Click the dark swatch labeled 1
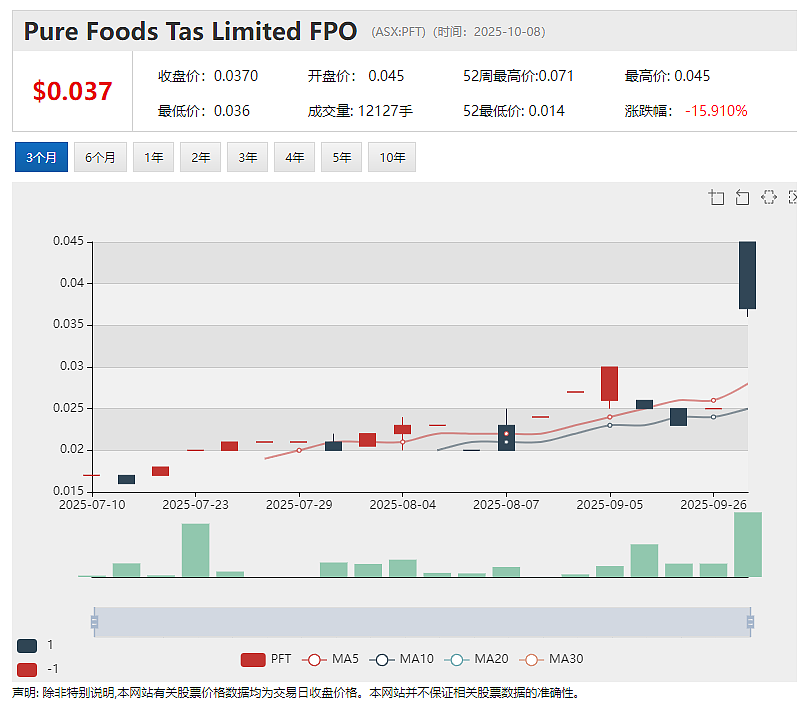Image resolution: width=810 pixels, height=713 pixels. point(27,645)
